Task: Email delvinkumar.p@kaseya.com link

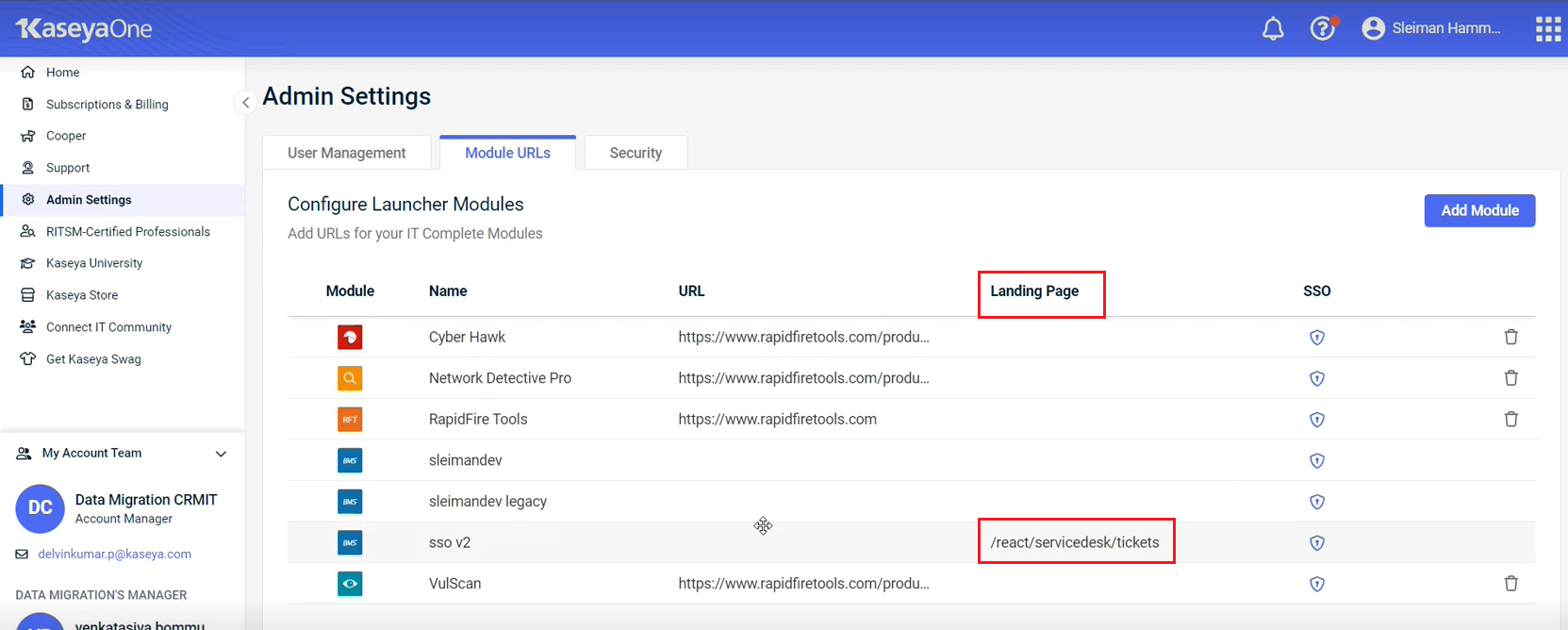Action: coord(114,555)
